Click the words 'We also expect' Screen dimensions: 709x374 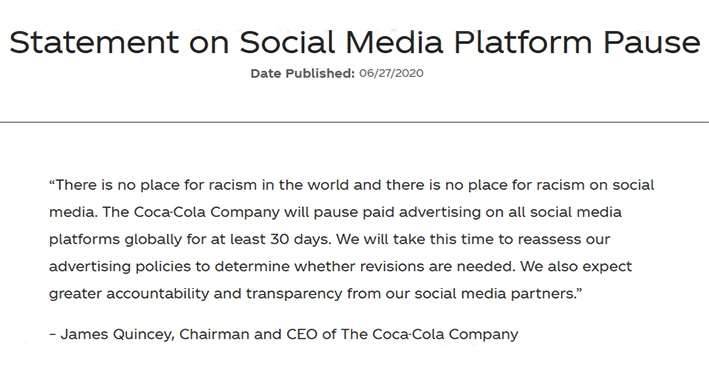576,266
